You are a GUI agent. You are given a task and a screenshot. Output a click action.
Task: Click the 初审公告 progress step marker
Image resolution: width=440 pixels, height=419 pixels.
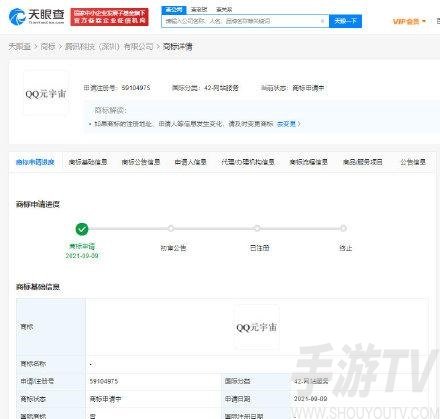point(171,229)
